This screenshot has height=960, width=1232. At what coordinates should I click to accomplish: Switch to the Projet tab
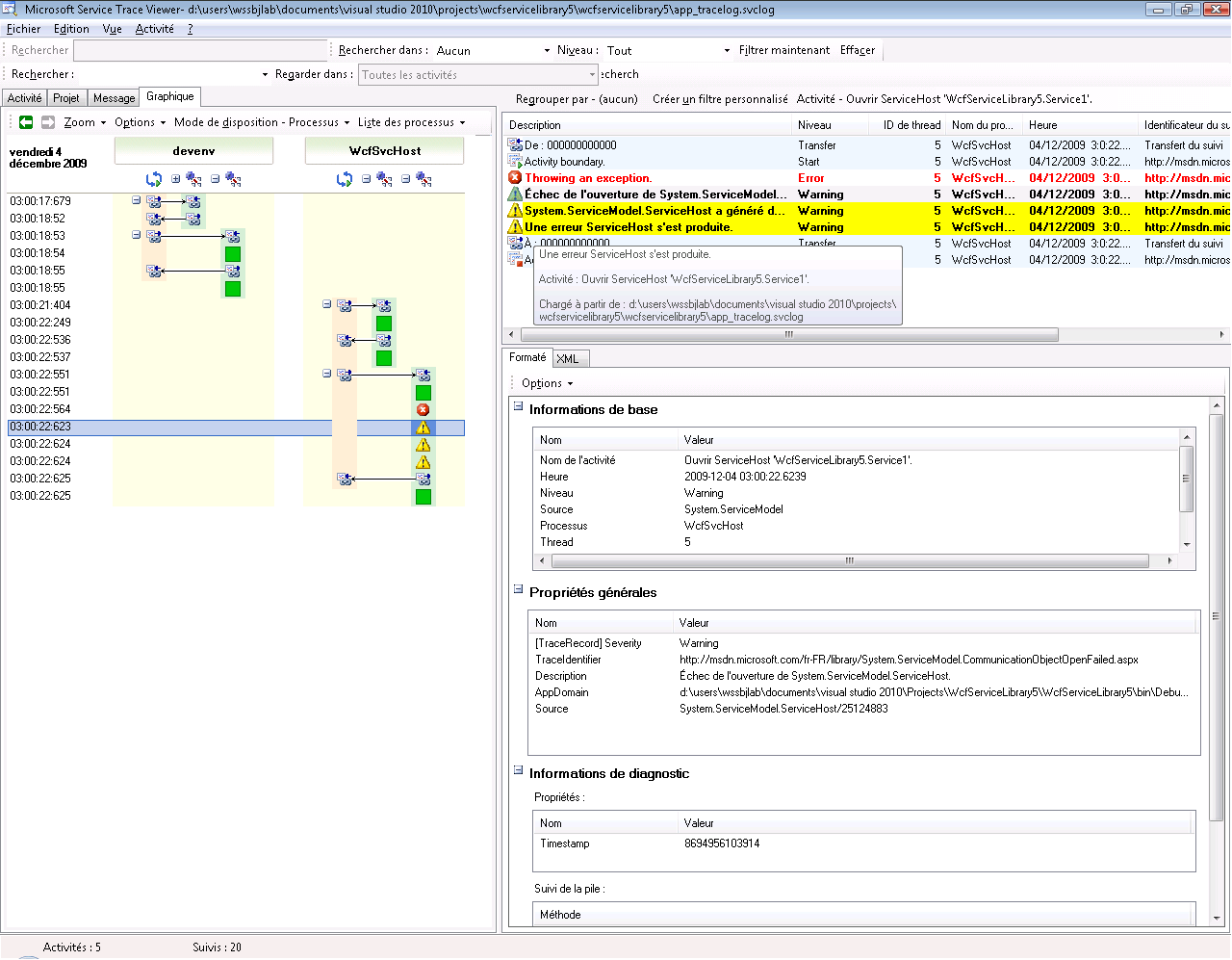pos(66,98)
